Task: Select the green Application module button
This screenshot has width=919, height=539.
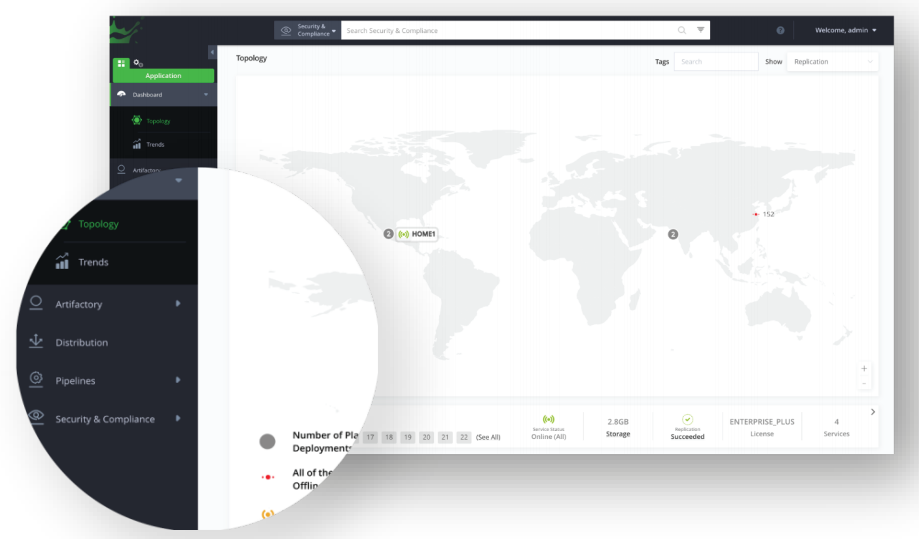Action: coord(163,75)
